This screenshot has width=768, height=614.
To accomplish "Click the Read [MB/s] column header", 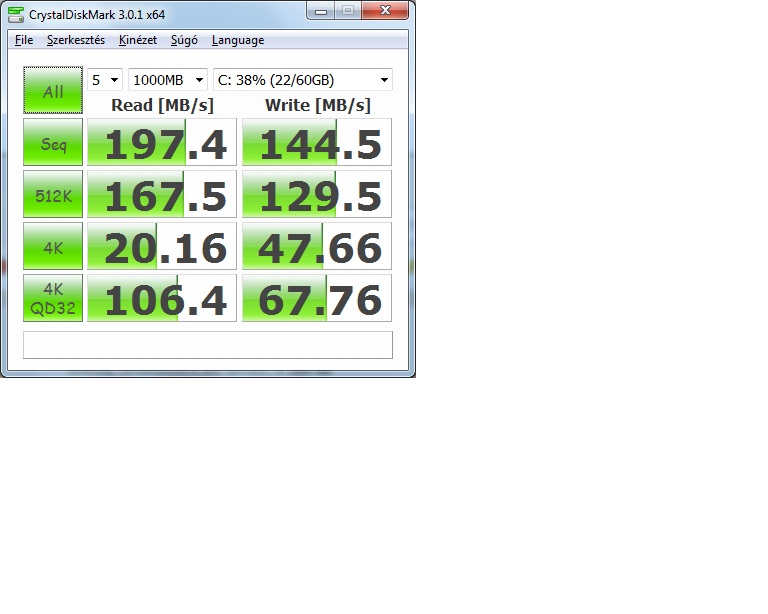I will click(162, 105).
